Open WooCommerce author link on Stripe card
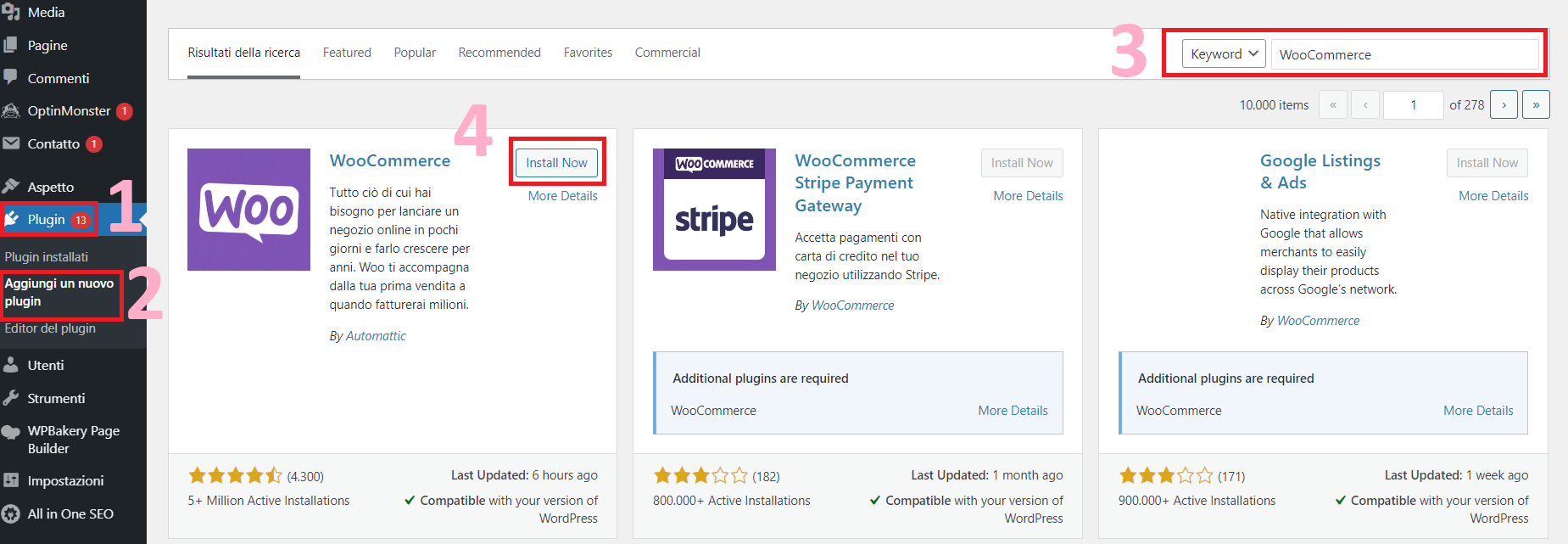This screenshot has width=1568, height=544. [x=852, y=306]
